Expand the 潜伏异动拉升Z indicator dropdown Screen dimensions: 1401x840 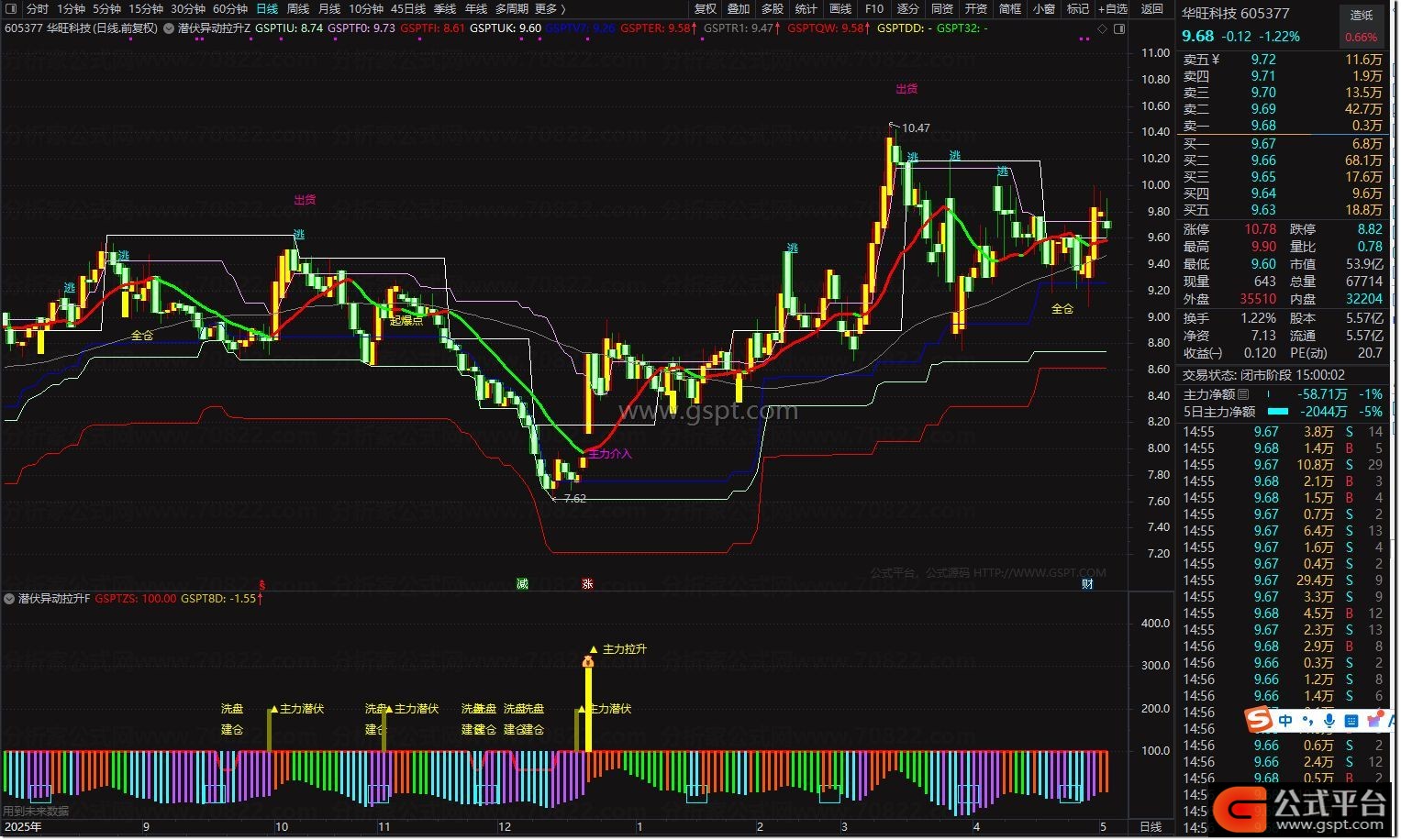(169, 28)
